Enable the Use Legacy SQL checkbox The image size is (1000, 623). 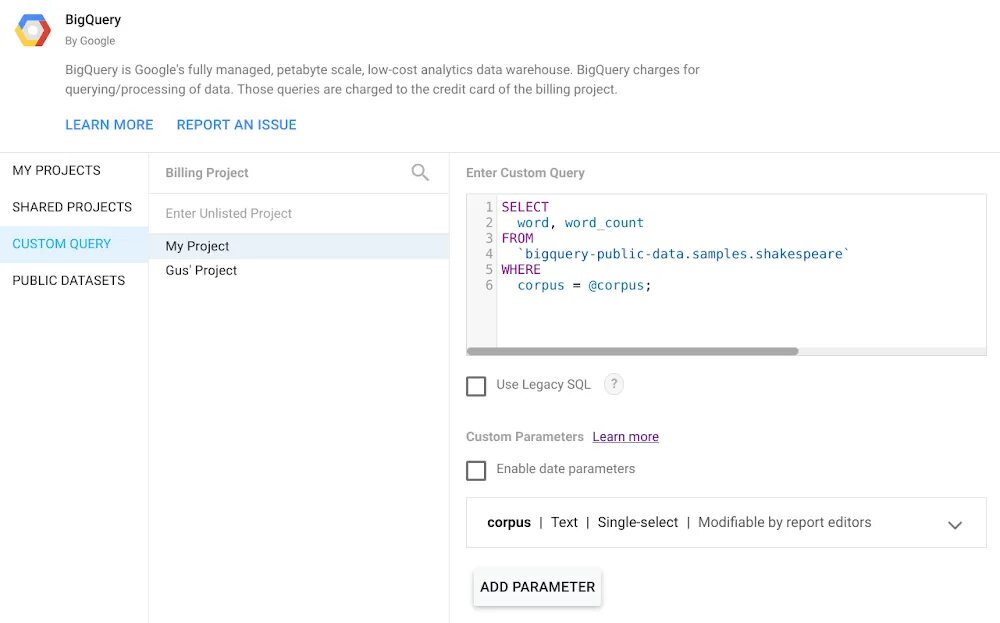coord(477,386)
